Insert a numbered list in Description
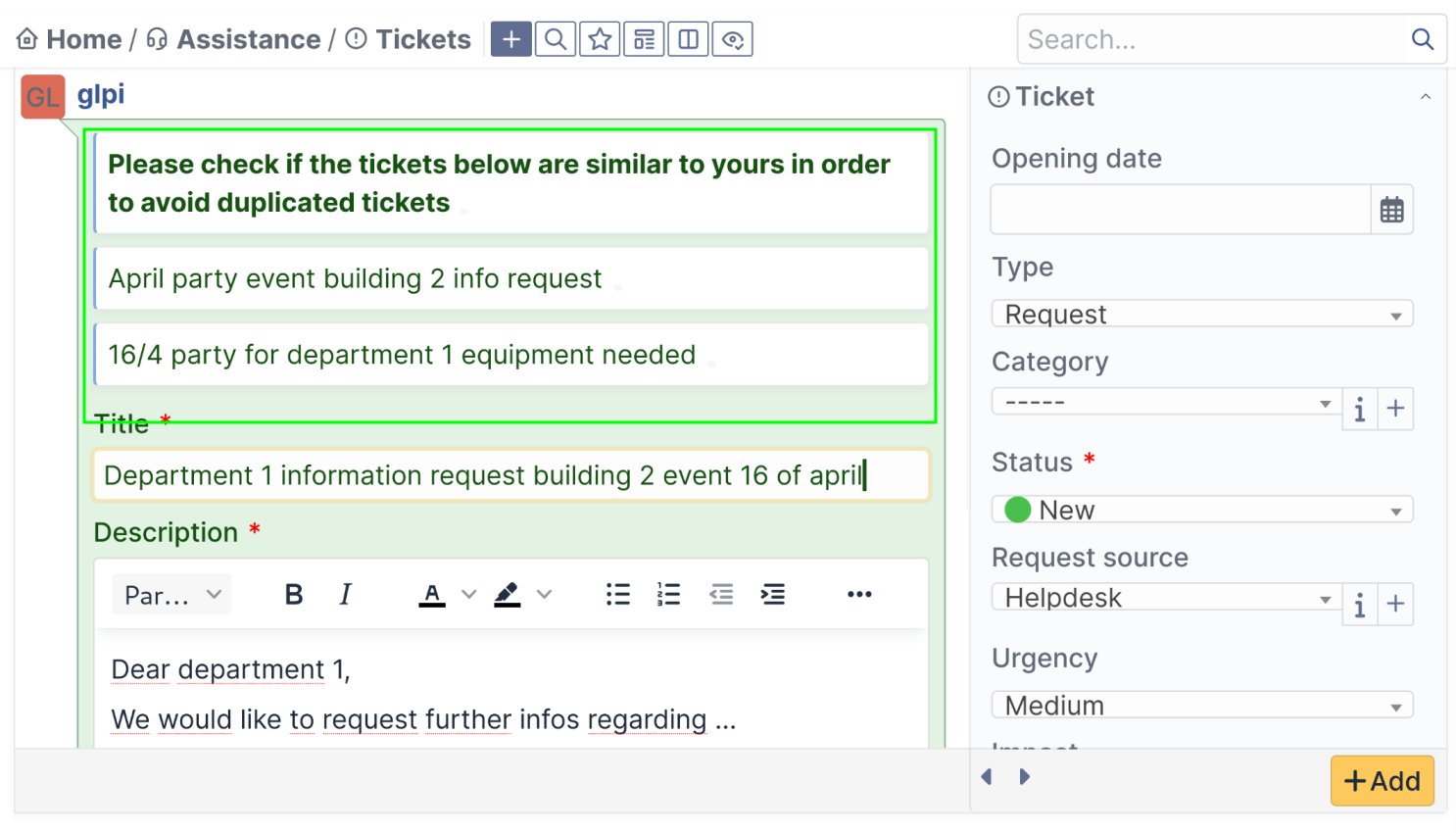Viewport: 1456px width, 833px height. tap(668, 594)
